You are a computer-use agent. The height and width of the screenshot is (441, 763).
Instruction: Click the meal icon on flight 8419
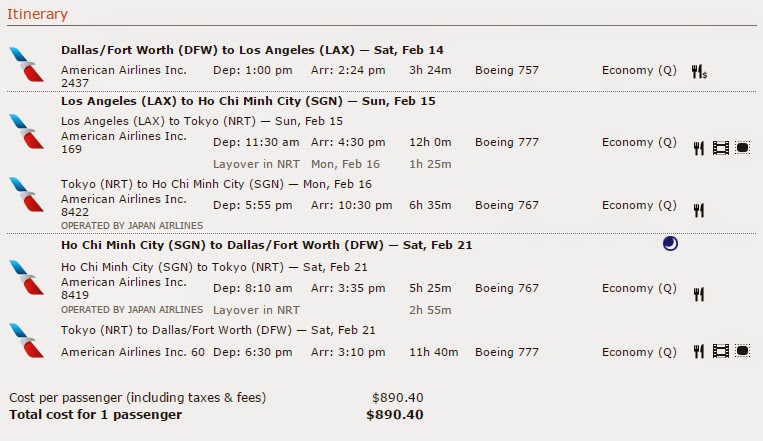pyautogui.click(x=699, y=294)
